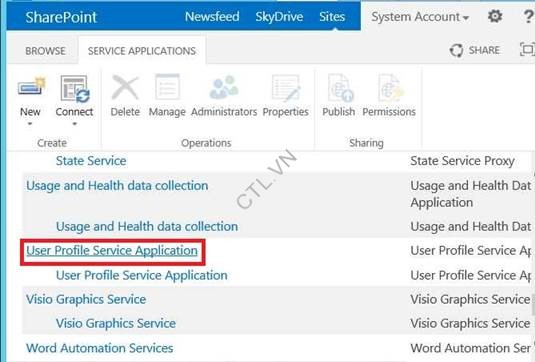Viewport: 535px width, 362px height.
Task: Select the Service Applications tab
Action: [x=142, y=51]
